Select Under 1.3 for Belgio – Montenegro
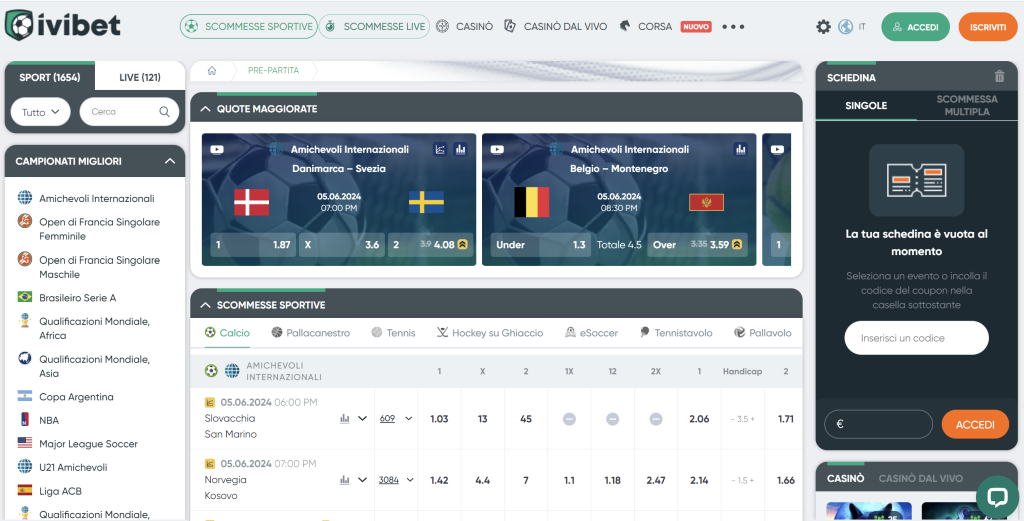 tap(541, 245)
